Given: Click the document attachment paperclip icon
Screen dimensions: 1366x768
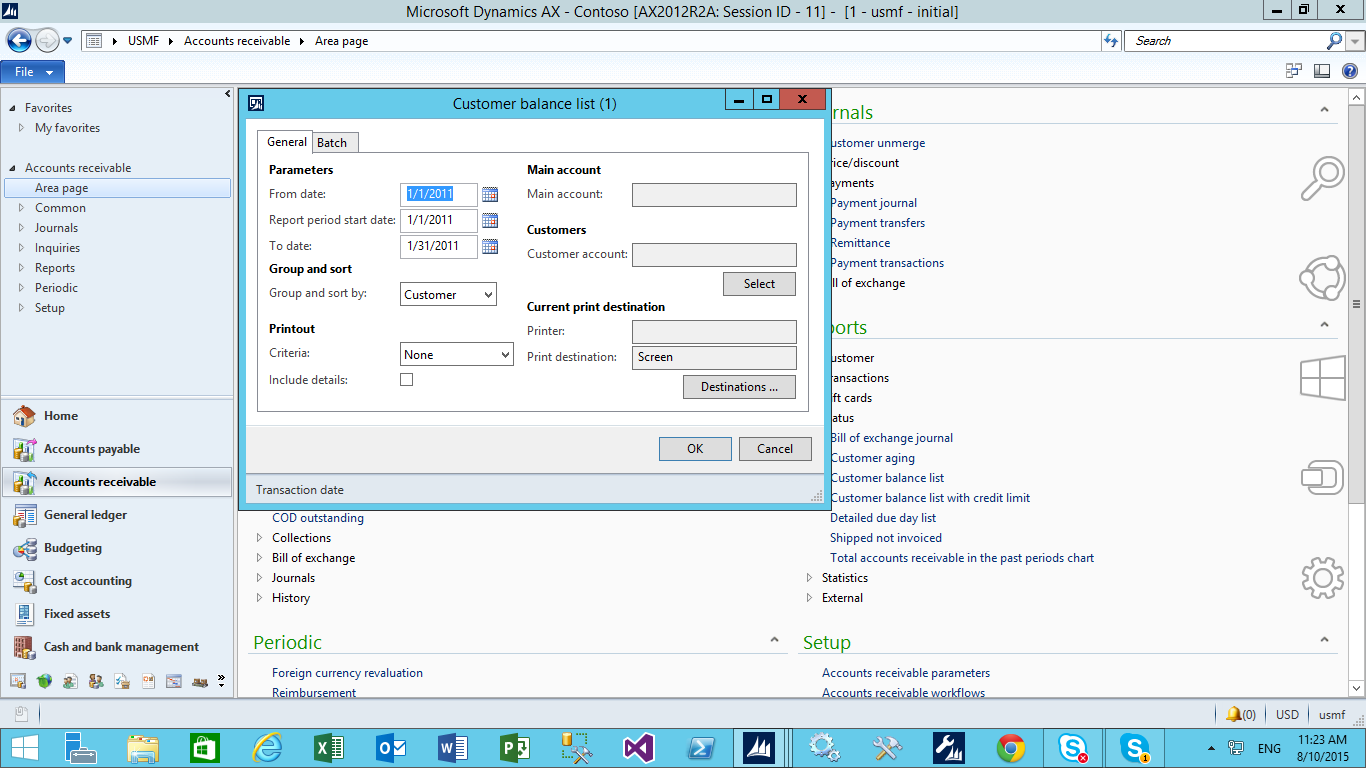Looking at the screenshot, I should coord(21,714).
